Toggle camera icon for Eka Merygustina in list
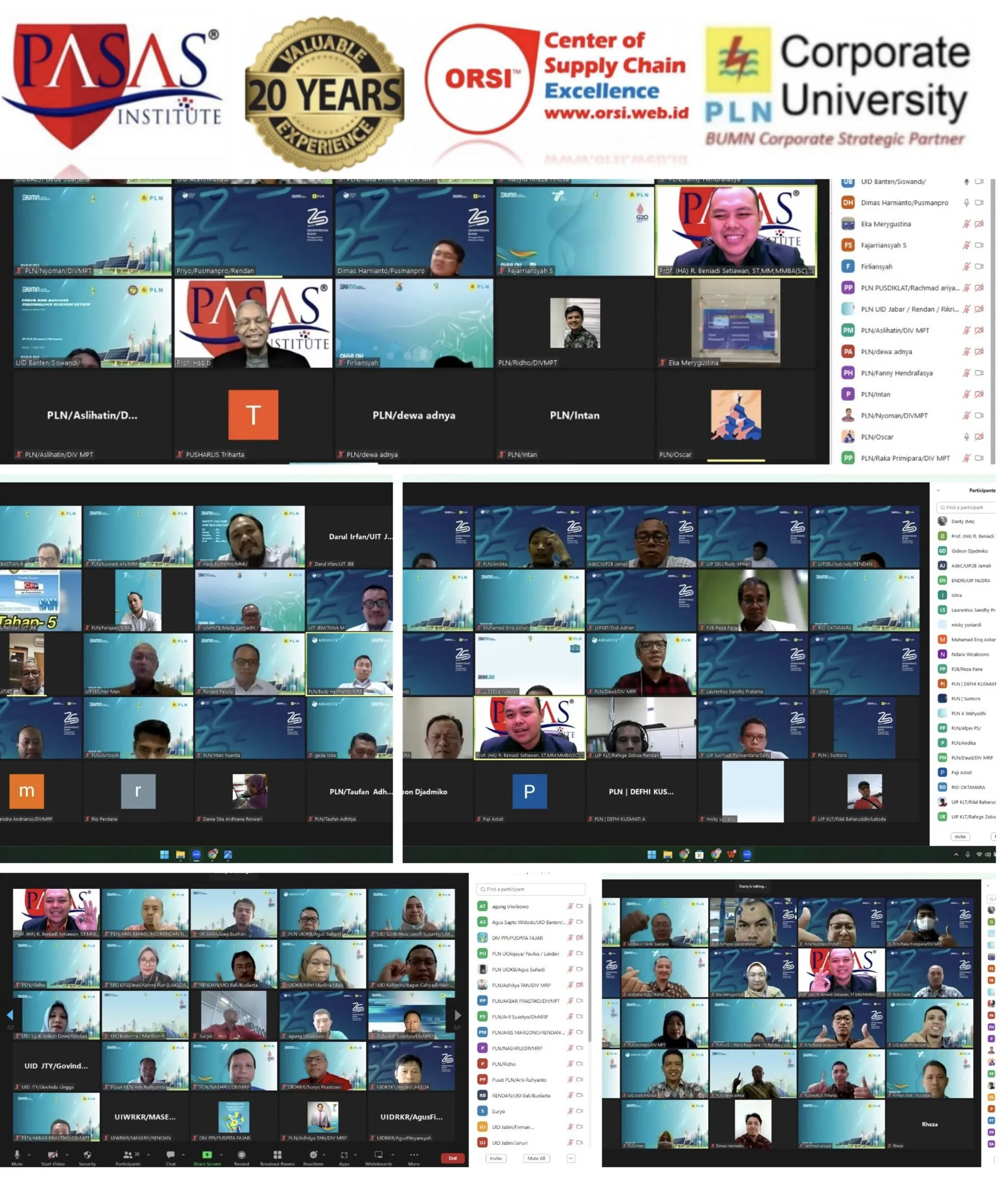1008x1181 pixels. click(x=979, y=224)
